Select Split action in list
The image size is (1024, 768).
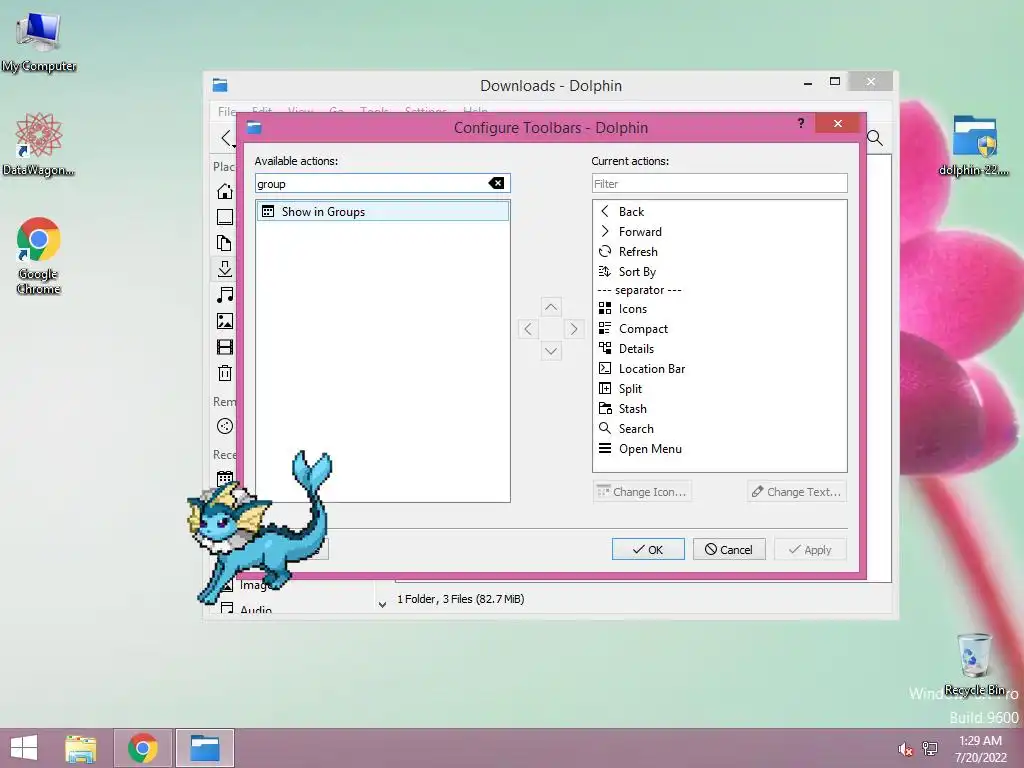coord(720,389)
